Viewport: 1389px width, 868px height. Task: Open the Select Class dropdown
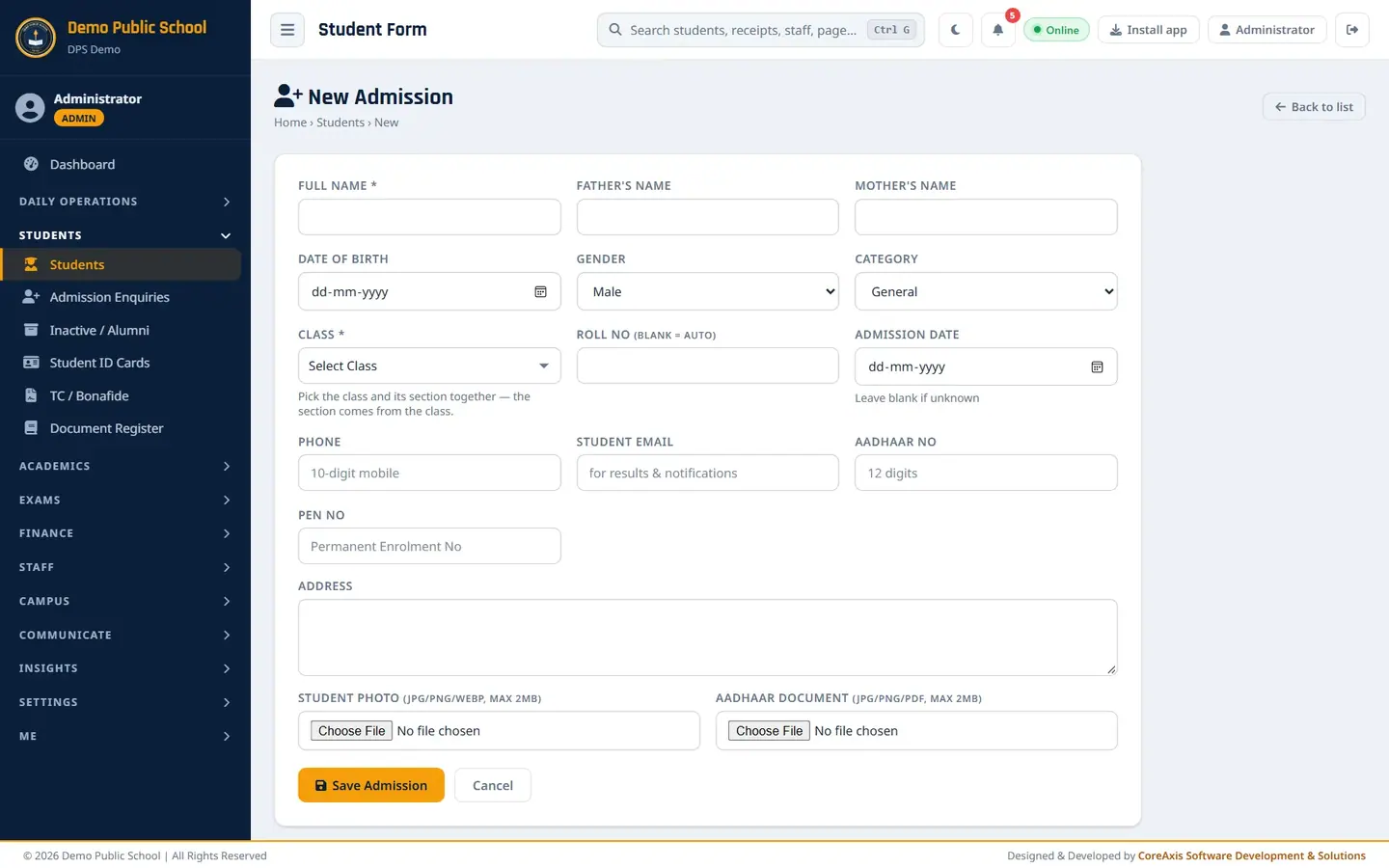click(429, 366)
